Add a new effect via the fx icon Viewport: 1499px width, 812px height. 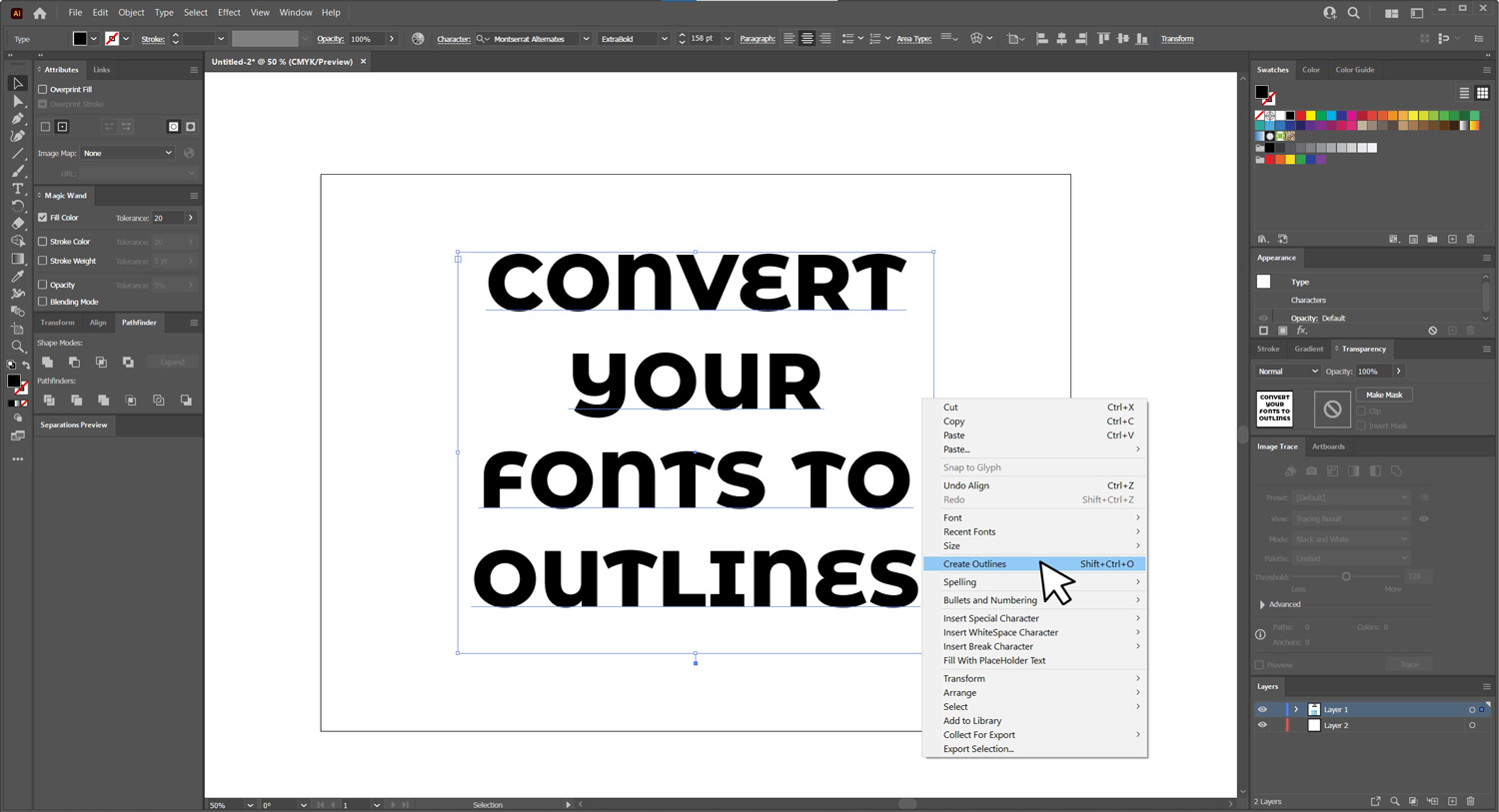point(1301,331)
